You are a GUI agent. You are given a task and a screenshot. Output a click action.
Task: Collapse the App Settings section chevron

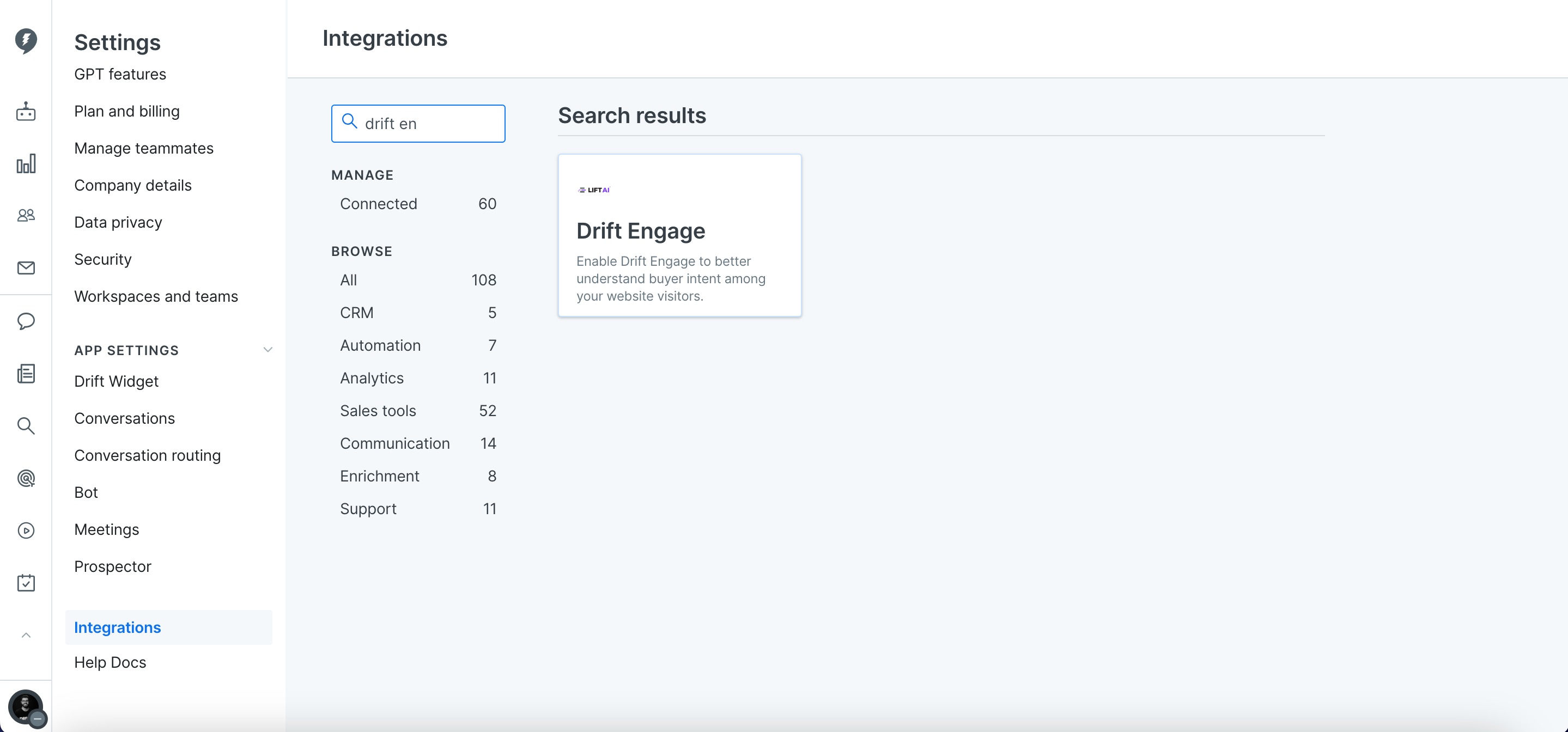tap(268, 350)
